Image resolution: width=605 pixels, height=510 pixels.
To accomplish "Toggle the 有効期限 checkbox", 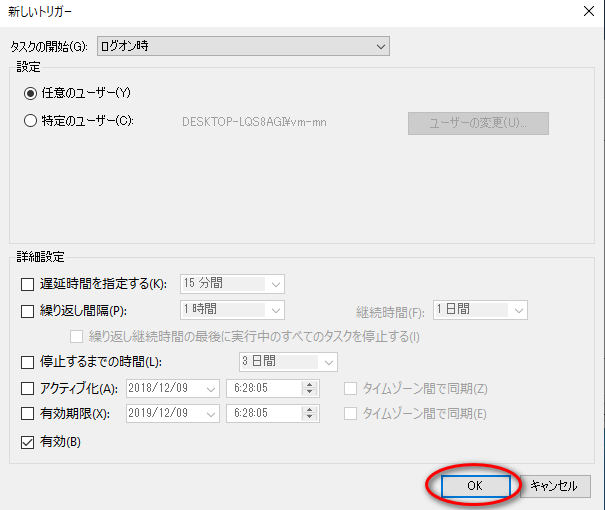I will click(28, 413).
